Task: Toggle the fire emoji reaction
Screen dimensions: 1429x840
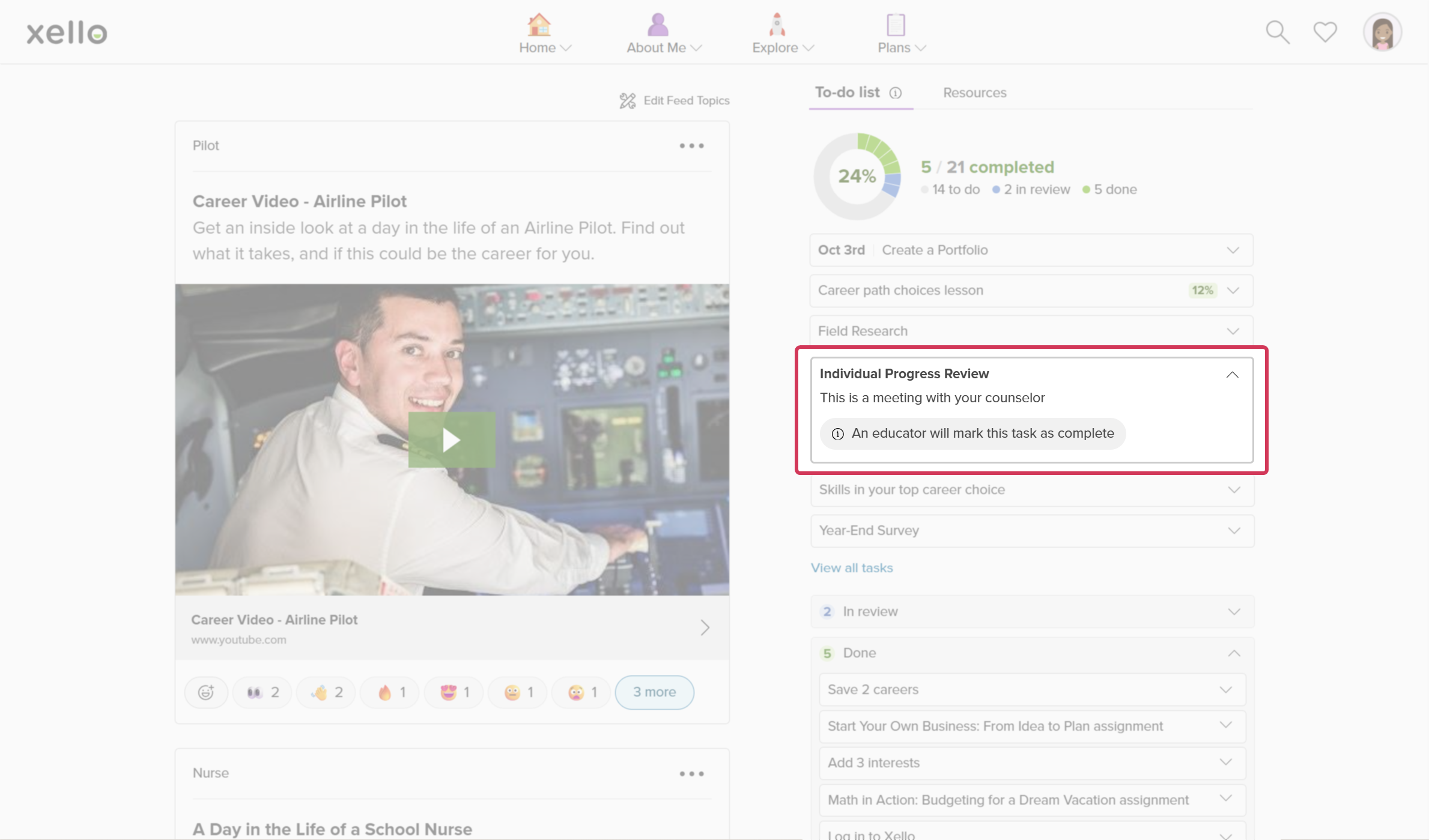Action: pyautogui.click(x=391, y=692)
